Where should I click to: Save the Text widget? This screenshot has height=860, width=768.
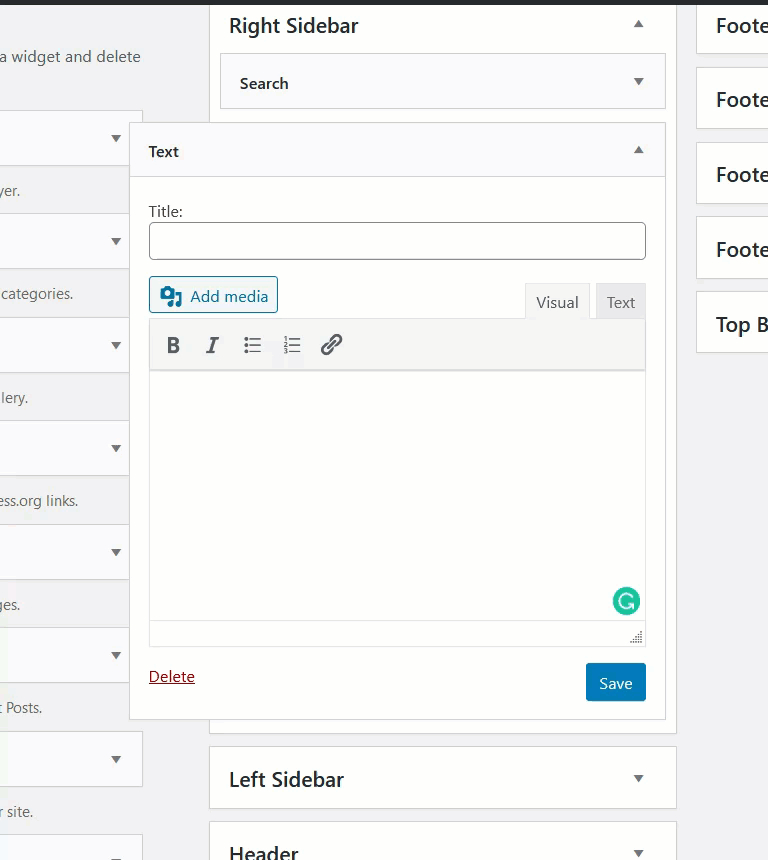615,682
